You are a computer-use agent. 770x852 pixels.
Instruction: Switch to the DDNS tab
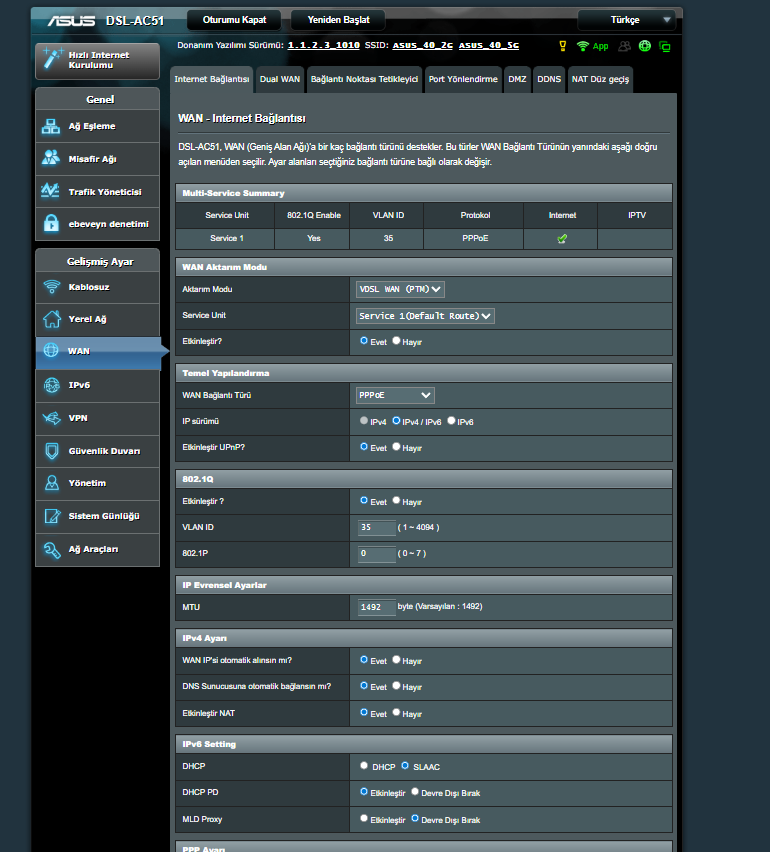(x=549, y=79)
